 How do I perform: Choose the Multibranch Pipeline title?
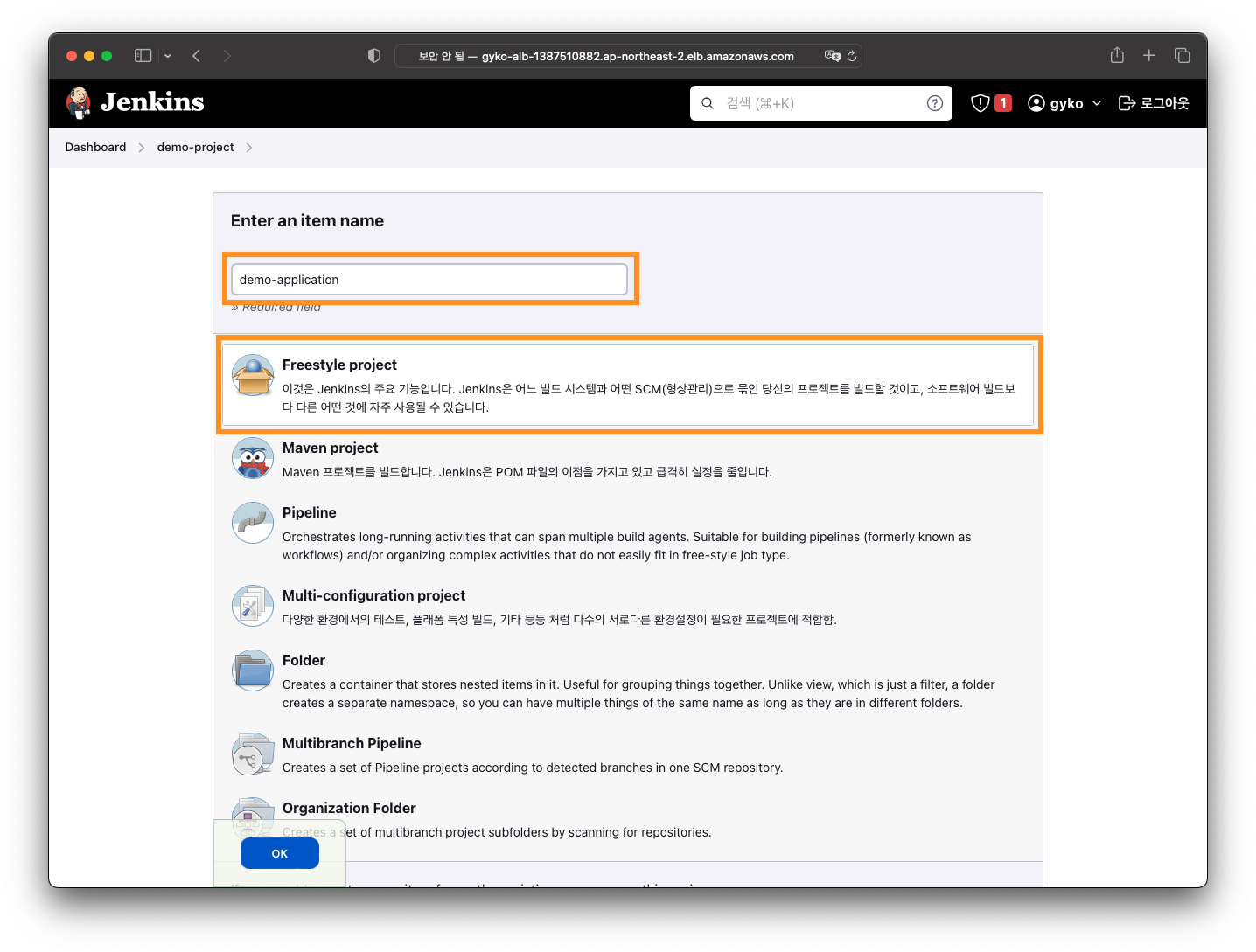[x=352, y=743]
